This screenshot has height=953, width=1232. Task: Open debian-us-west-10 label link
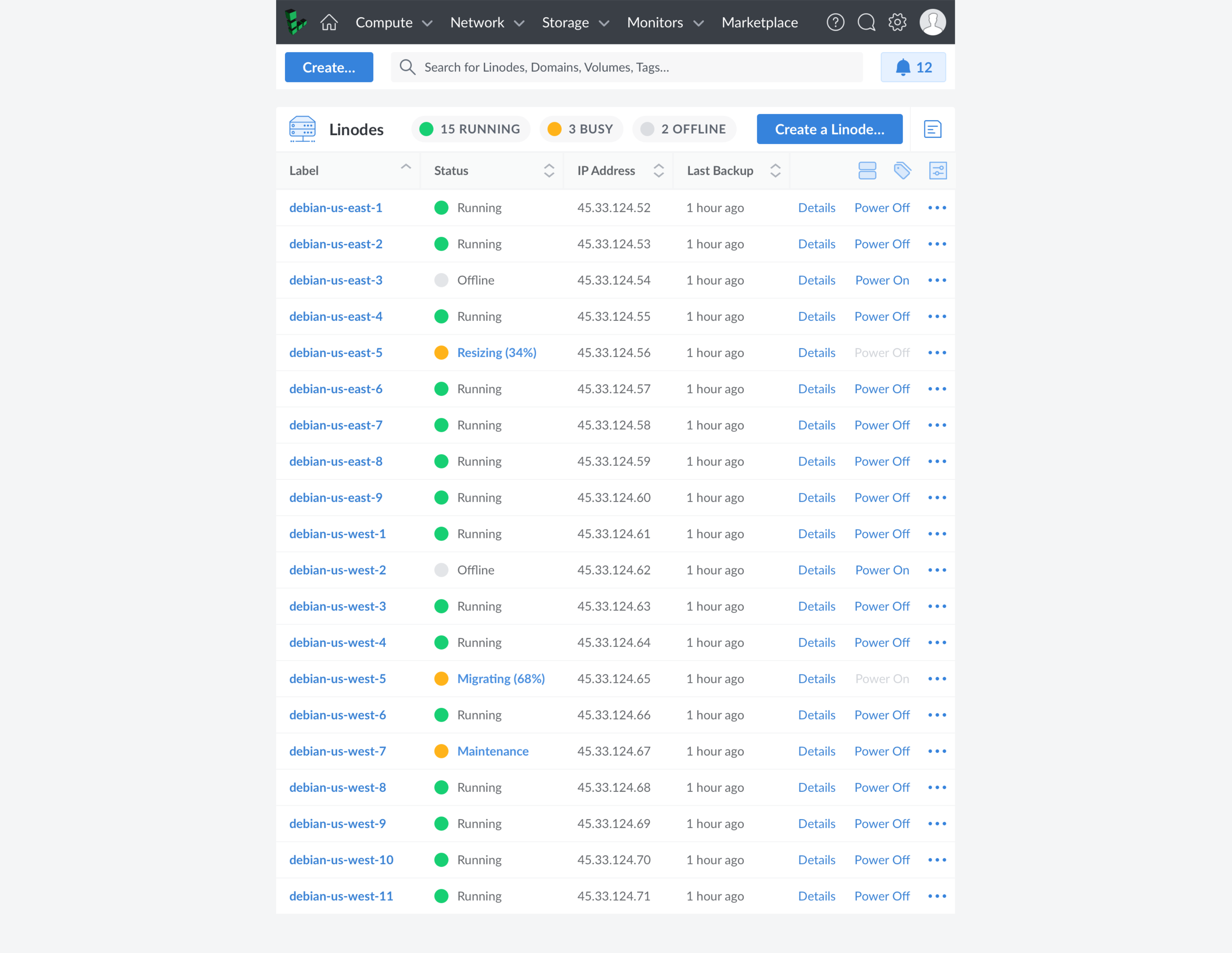(x=341, y=860)
